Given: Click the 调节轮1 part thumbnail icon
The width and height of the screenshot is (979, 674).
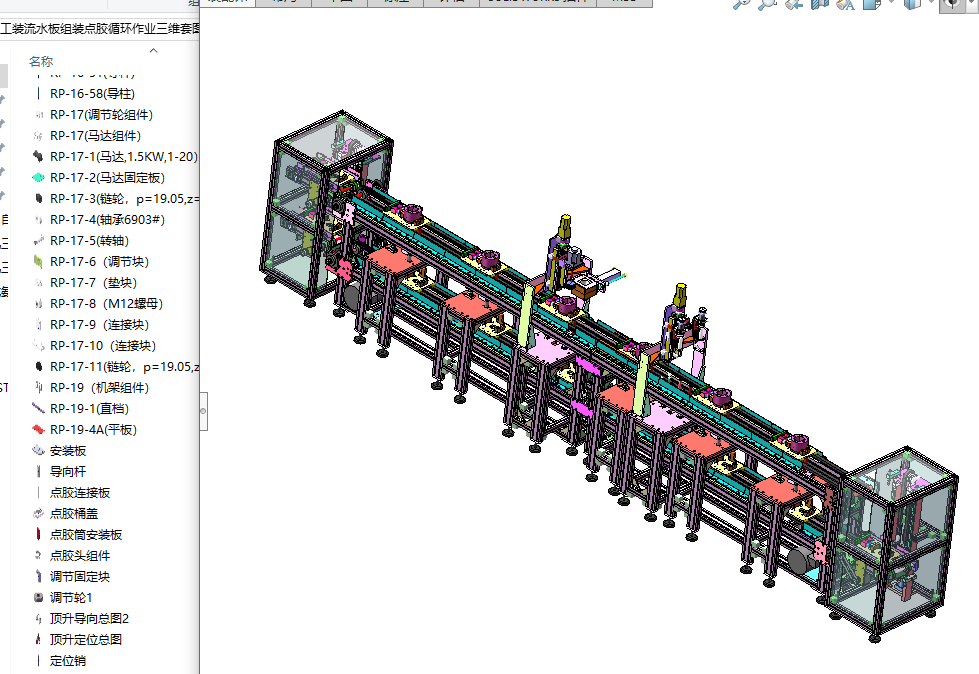Looking at the screenshot, I should point(38,598).
